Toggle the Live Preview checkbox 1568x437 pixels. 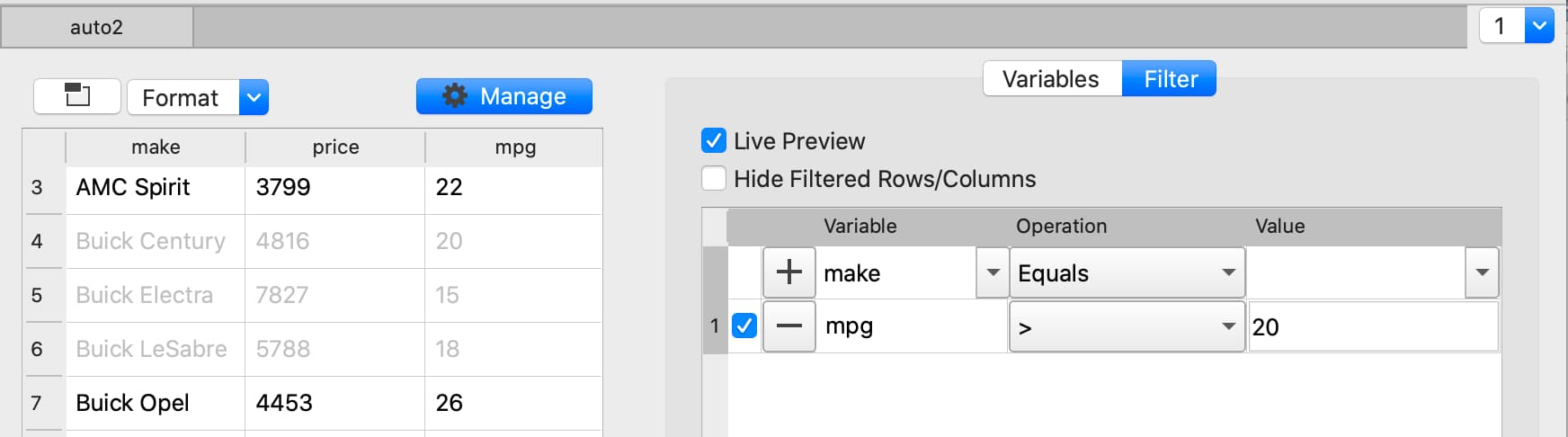click(x=713, y=141)
